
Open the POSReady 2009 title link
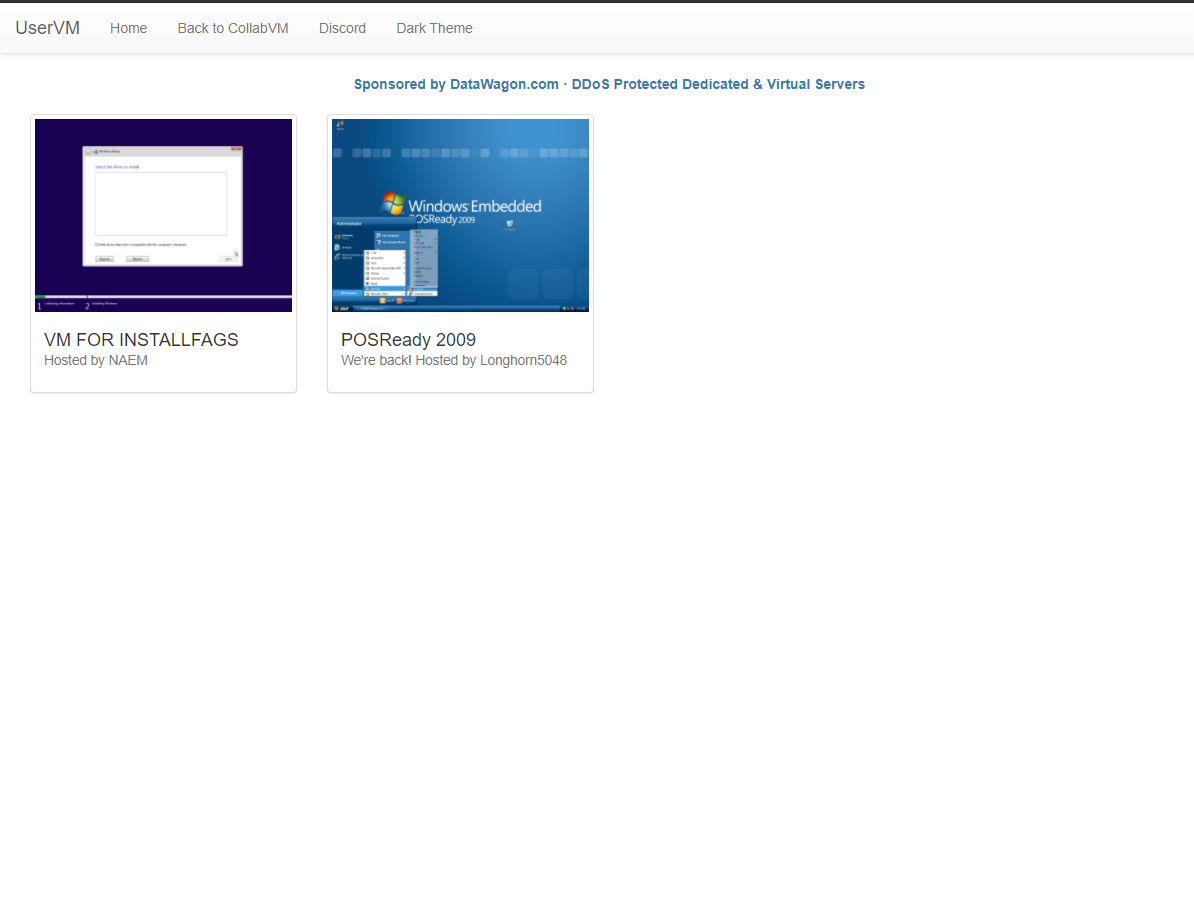(x=408, y=340)
